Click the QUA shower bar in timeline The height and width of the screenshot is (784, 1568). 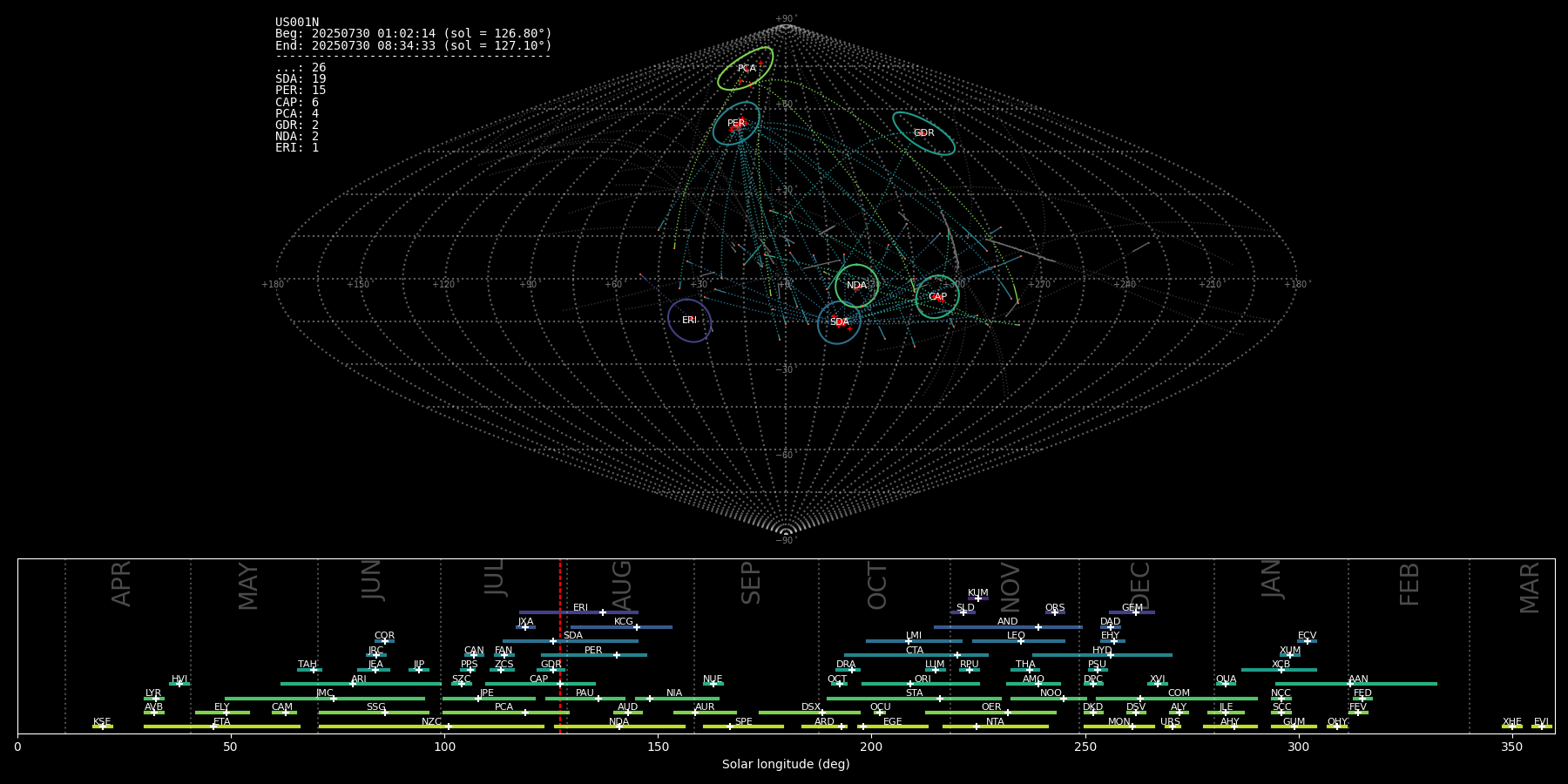coord(1226,684)
